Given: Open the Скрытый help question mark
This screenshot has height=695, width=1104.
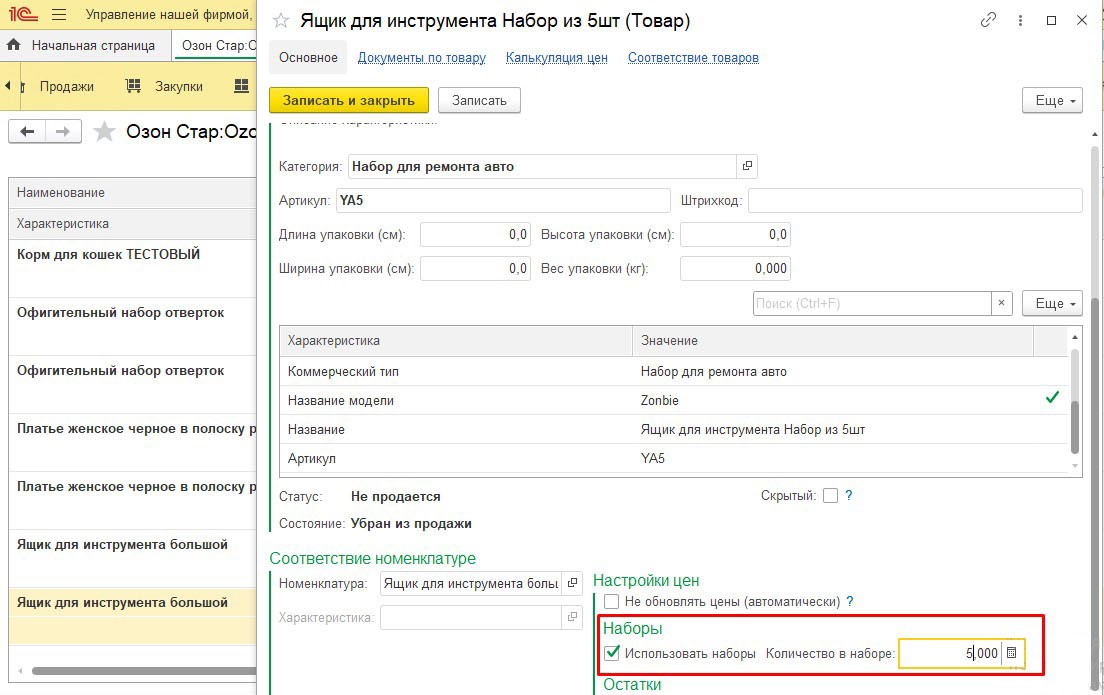Looking at the screenshot, I should 849,495.
